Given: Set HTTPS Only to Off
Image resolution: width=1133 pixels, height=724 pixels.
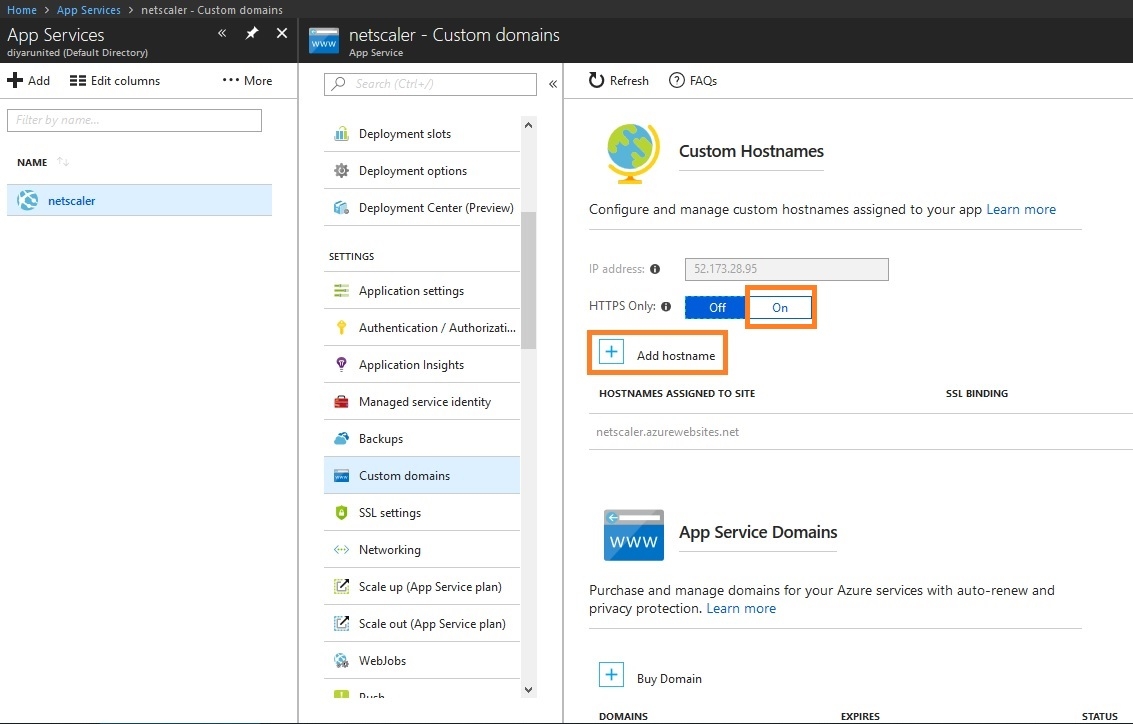Looking at the screenshot, I should click(x=717, y=307).
